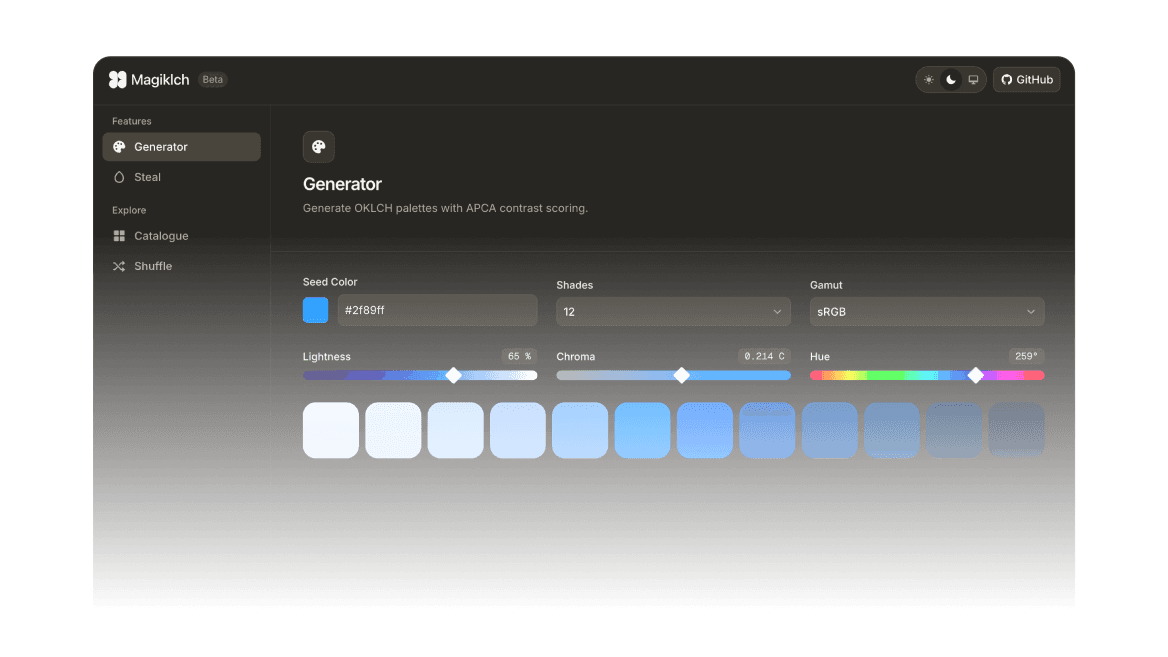Select the Generator palette icon in sidebar
The image size is (1168, 657).
[x=121, y=146]
